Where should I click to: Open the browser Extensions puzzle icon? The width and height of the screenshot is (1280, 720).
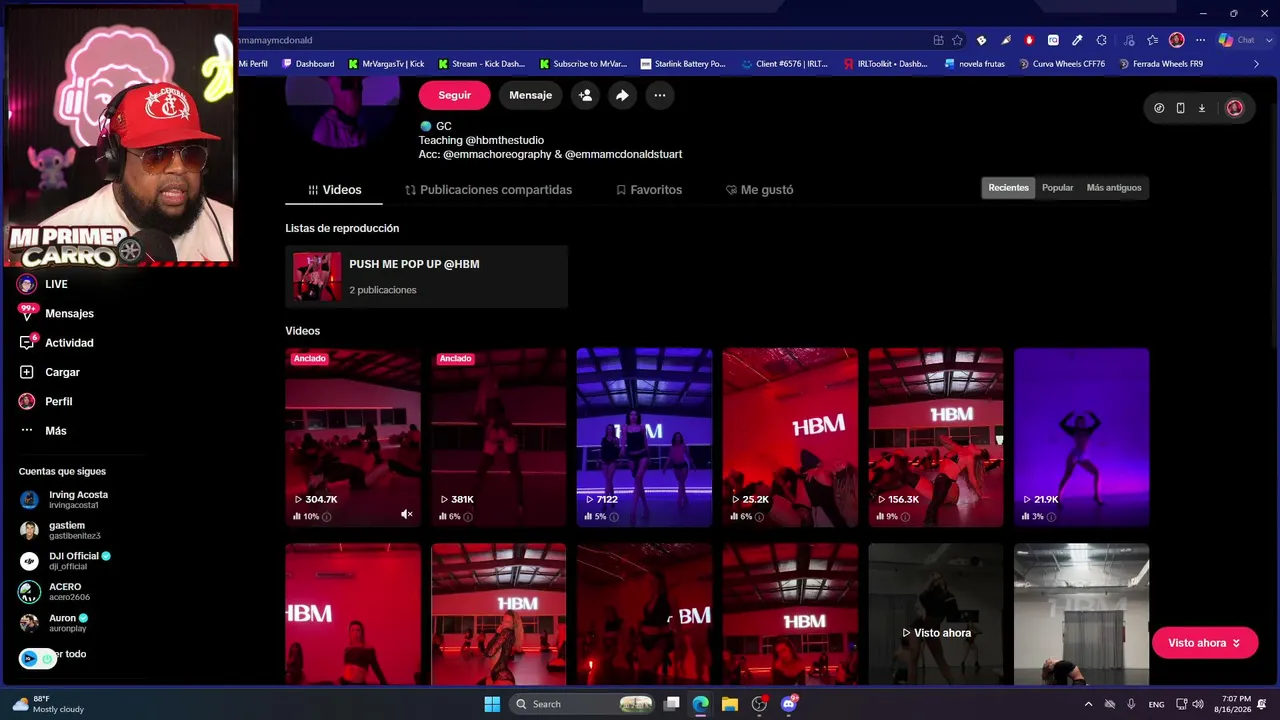(1102, 40)
